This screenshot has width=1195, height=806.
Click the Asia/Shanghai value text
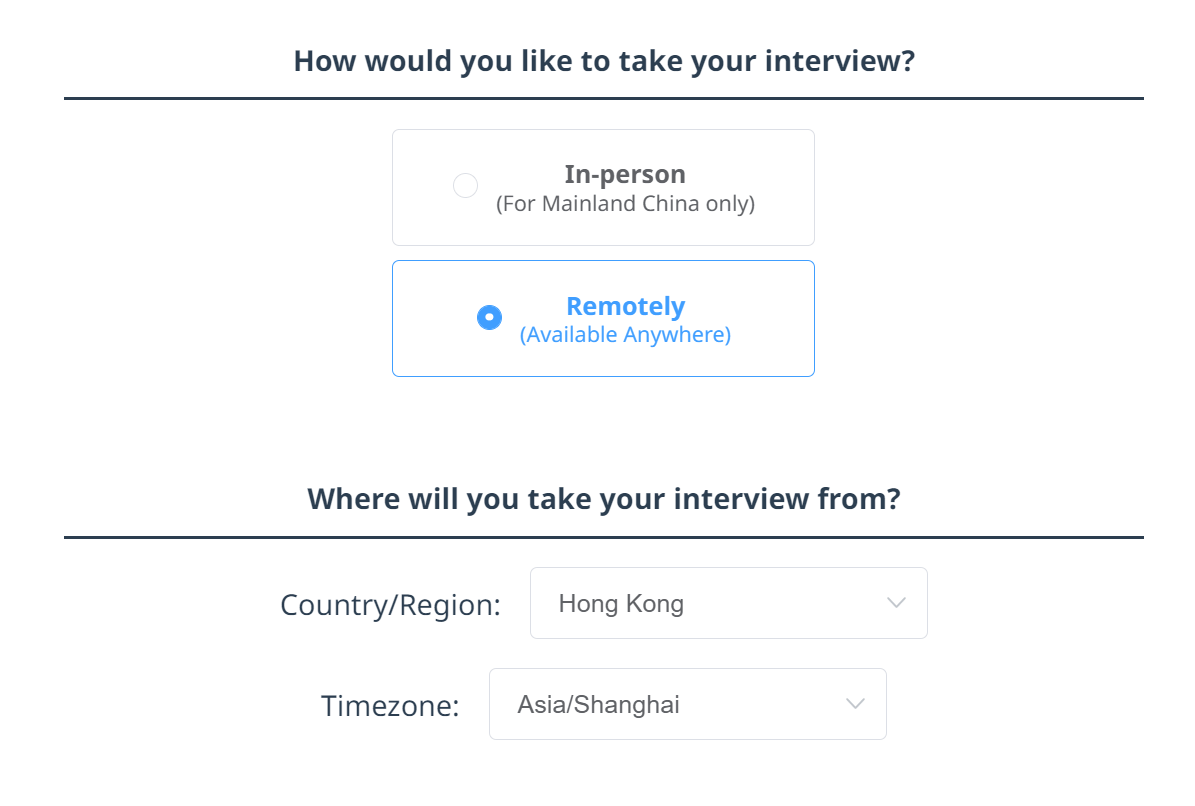coord(598,703)
